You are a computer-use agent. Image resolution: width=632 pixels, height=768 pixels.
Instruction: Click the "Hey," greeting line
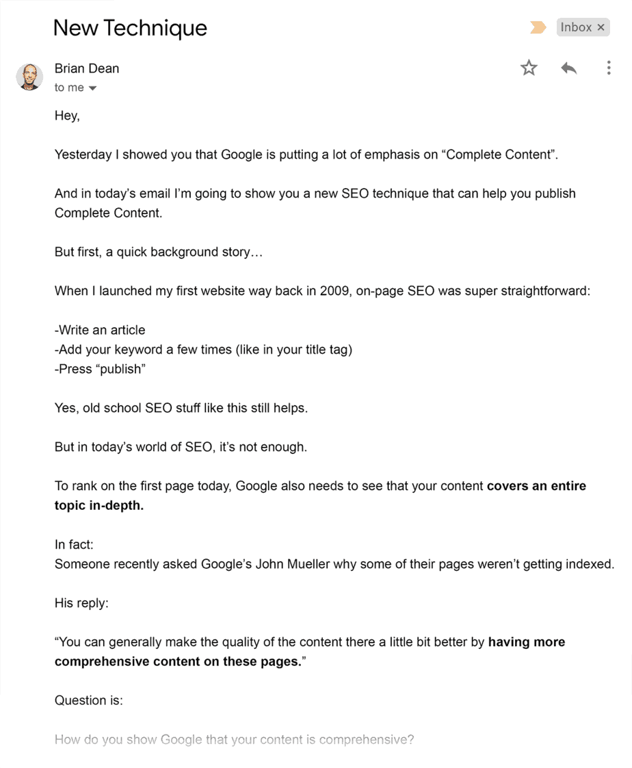click(x=67, y=116)
